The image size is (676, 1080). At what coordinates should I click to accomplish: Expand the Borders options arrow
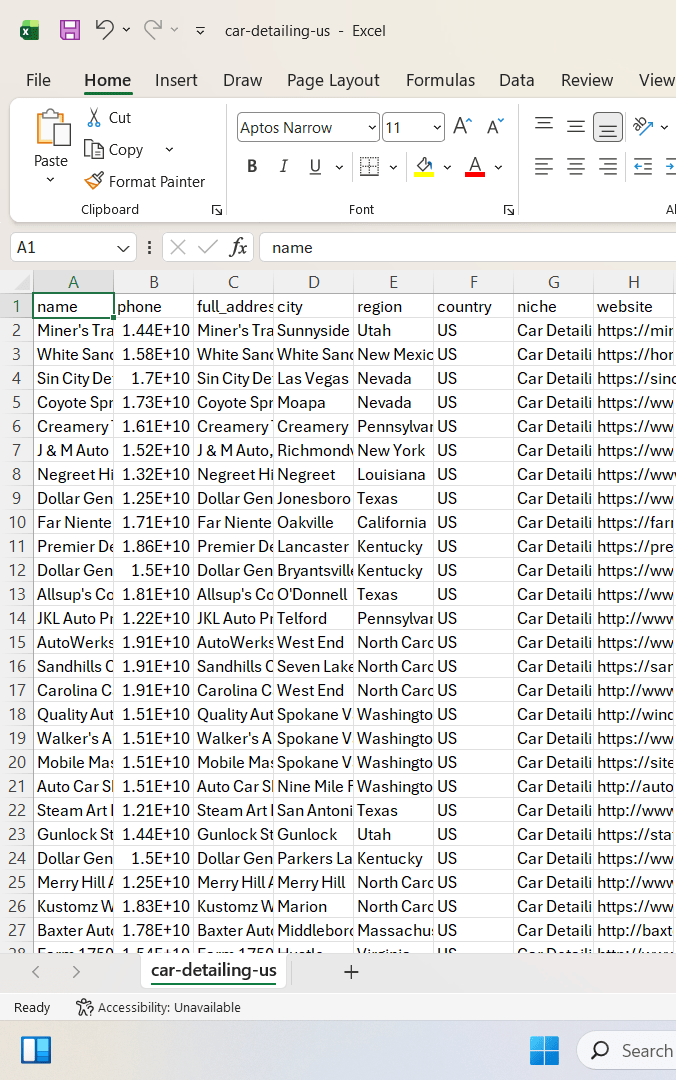[393, 167]
